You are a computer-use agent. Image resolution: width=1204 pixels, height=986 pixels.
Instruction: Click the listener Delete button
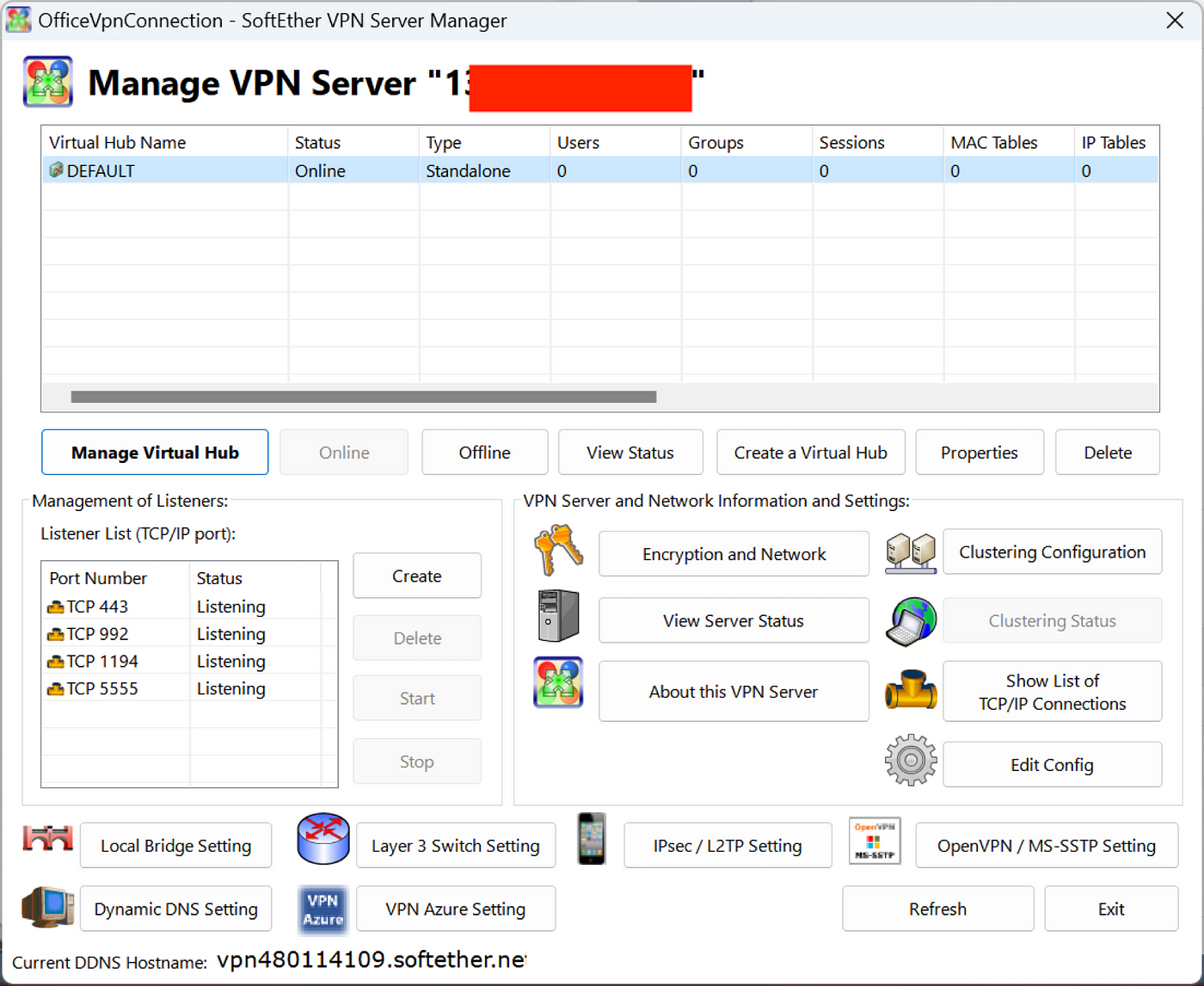[417, 638]
